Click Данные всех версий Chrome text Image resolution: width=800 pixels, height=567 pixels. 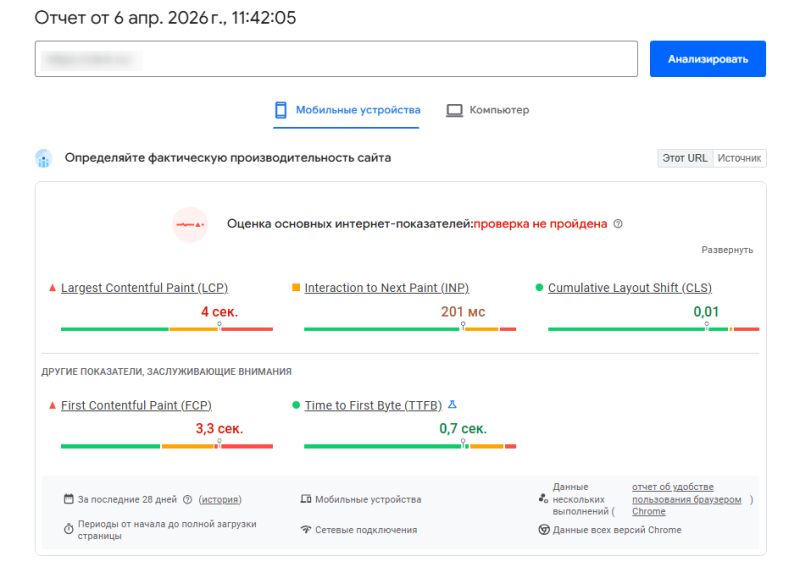click(x=617, y=530)
